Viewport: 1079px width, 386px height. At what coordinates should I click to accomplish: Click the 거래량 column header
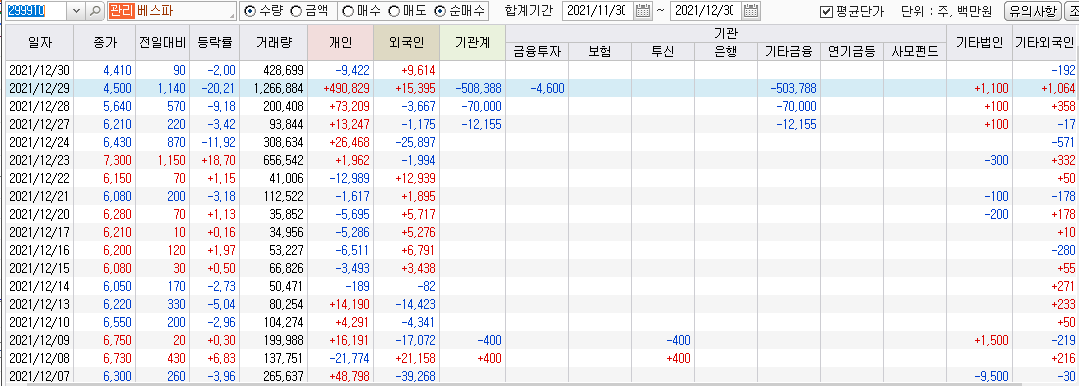click(x=274, y=43)
